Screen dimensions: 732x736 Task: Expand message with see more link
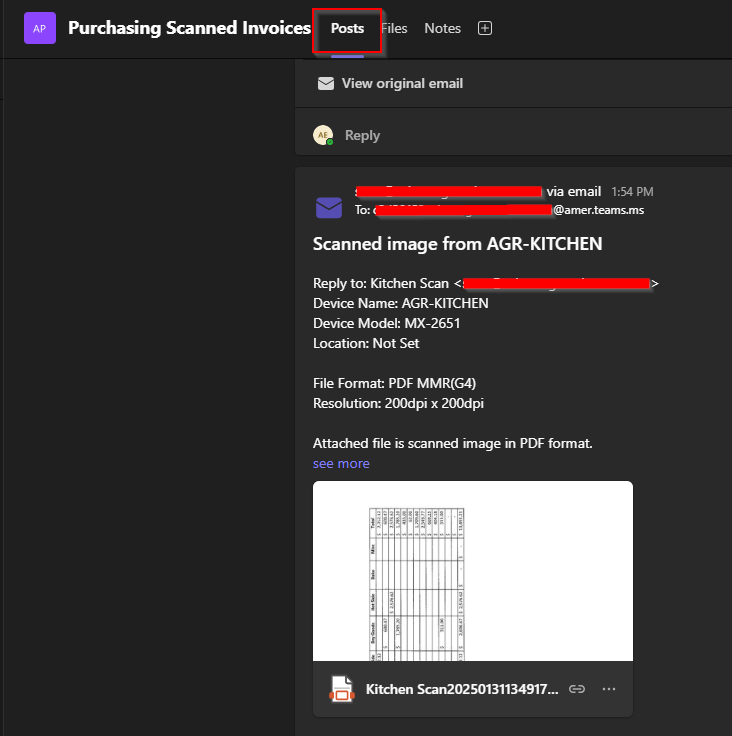[x=341, y=464]
